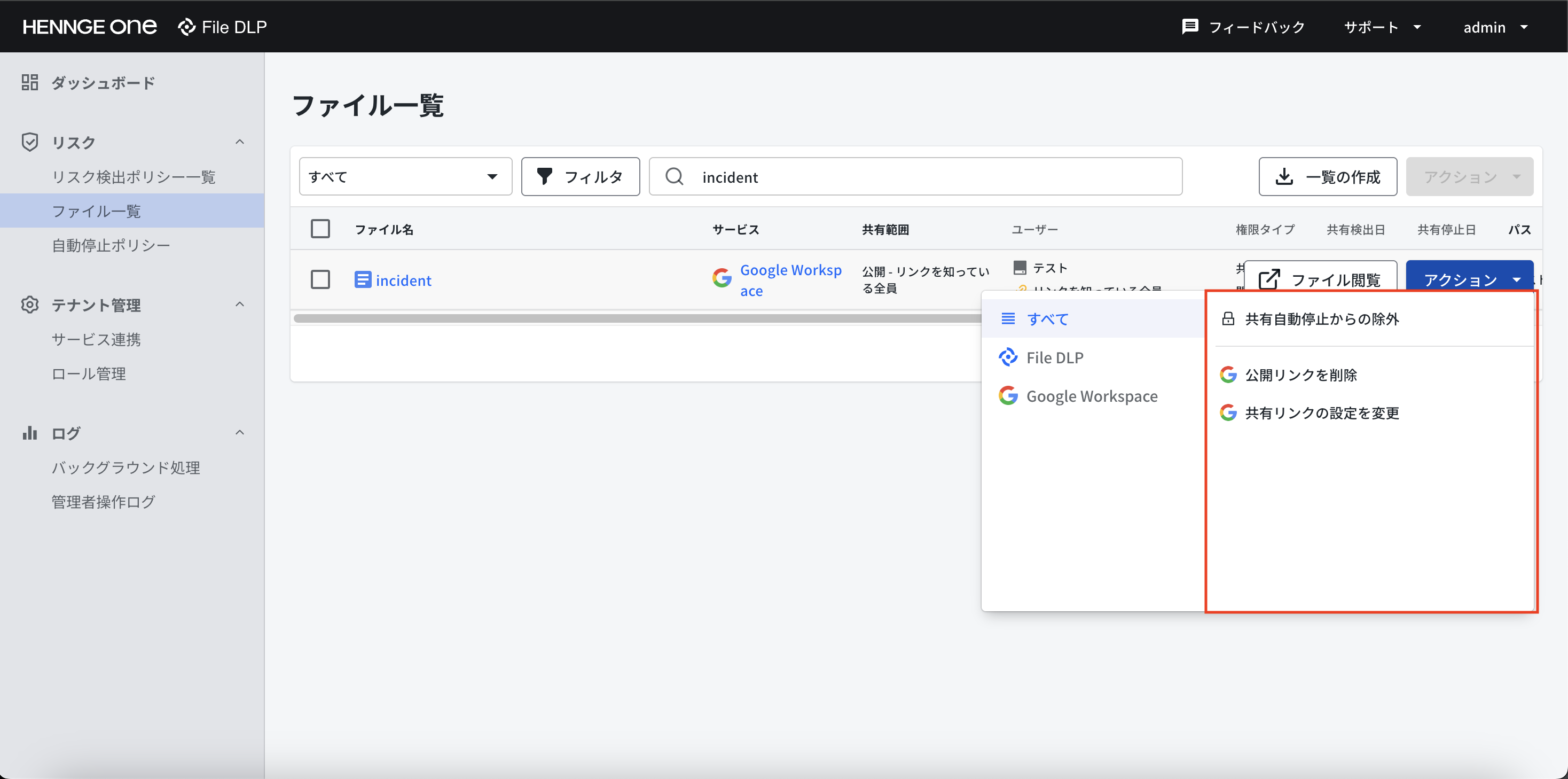1568x779 pixels.
Task: Open the incident file link
Action: [x=403, y=280]
